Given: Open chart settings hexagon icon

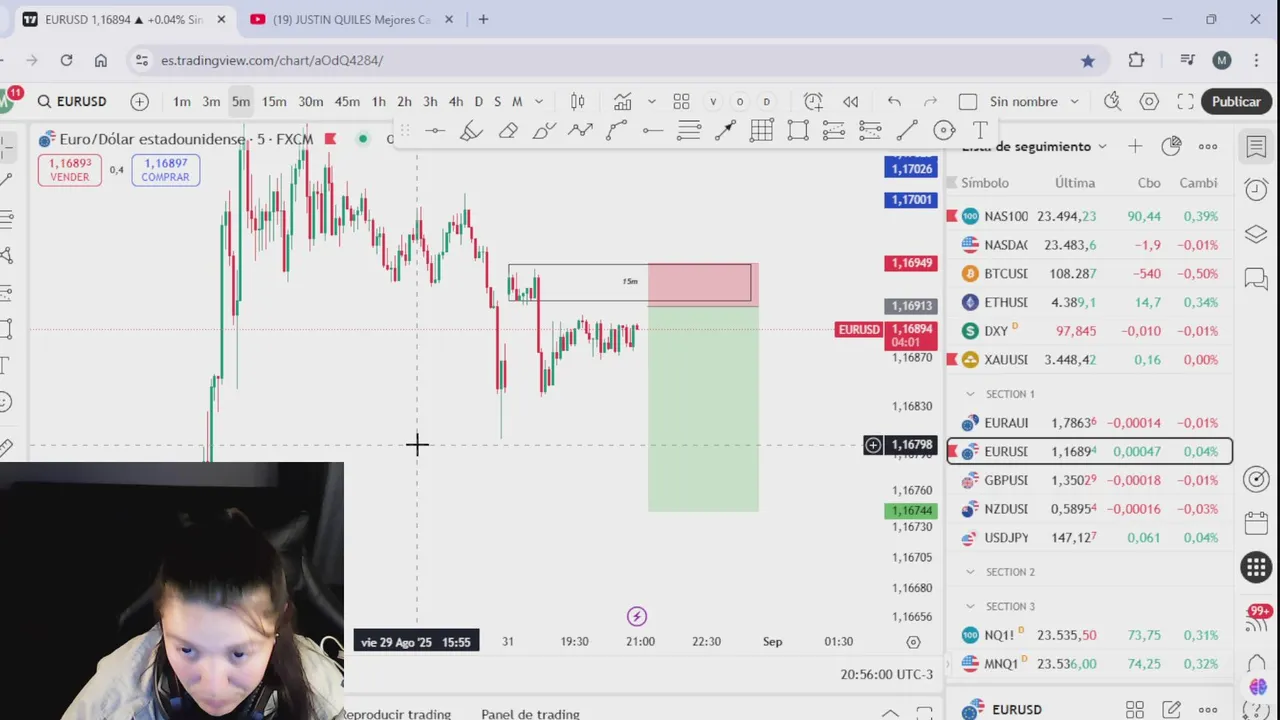Looking at the screenshot, I should click(x=1149, y=101).
